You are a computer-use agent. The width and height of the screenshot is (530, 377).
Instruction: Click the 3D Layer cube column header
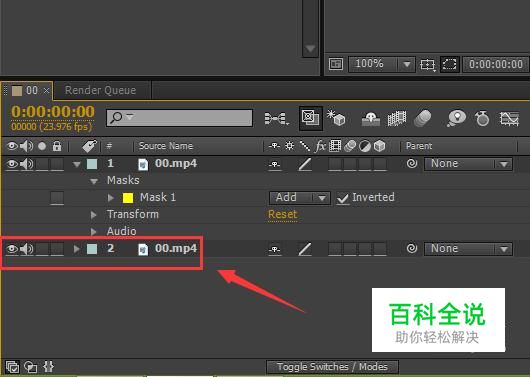tap(380, 146)
